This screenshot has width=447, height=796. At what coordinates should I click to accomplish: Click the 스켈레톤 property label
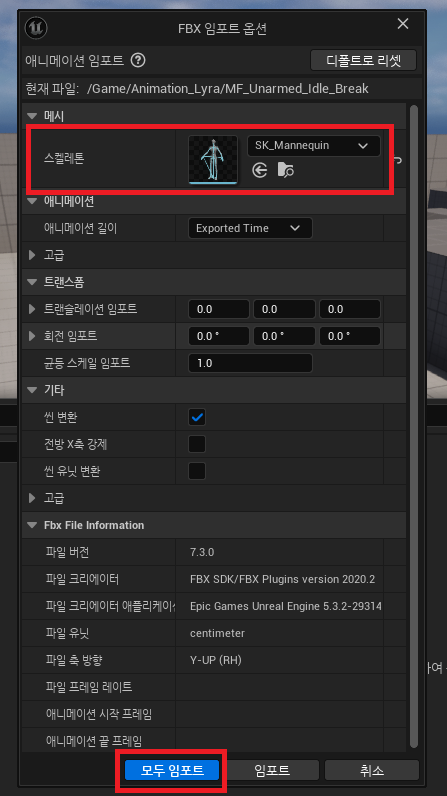click(64, 159)
